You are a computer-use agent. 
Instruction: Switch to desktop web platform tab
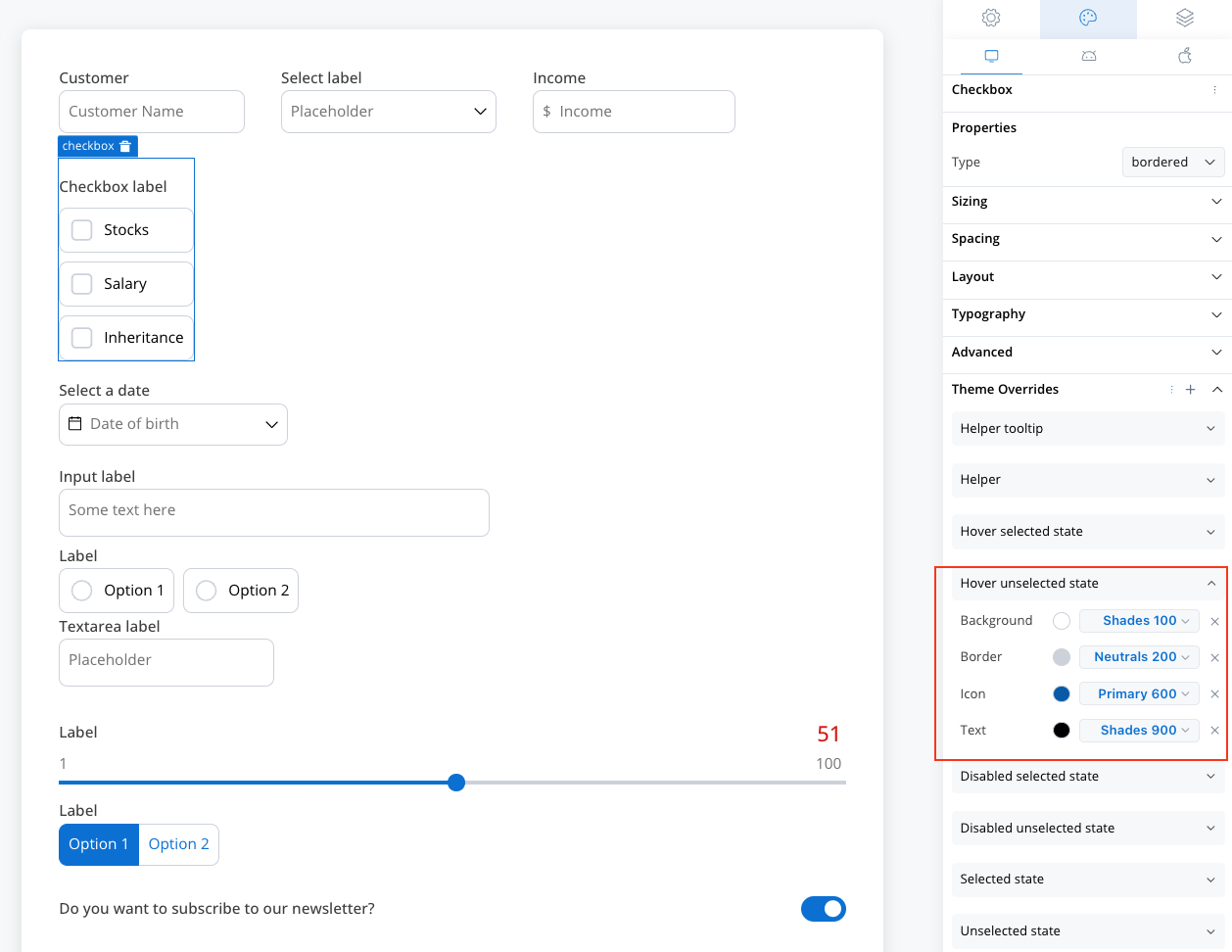coord(991,56)
